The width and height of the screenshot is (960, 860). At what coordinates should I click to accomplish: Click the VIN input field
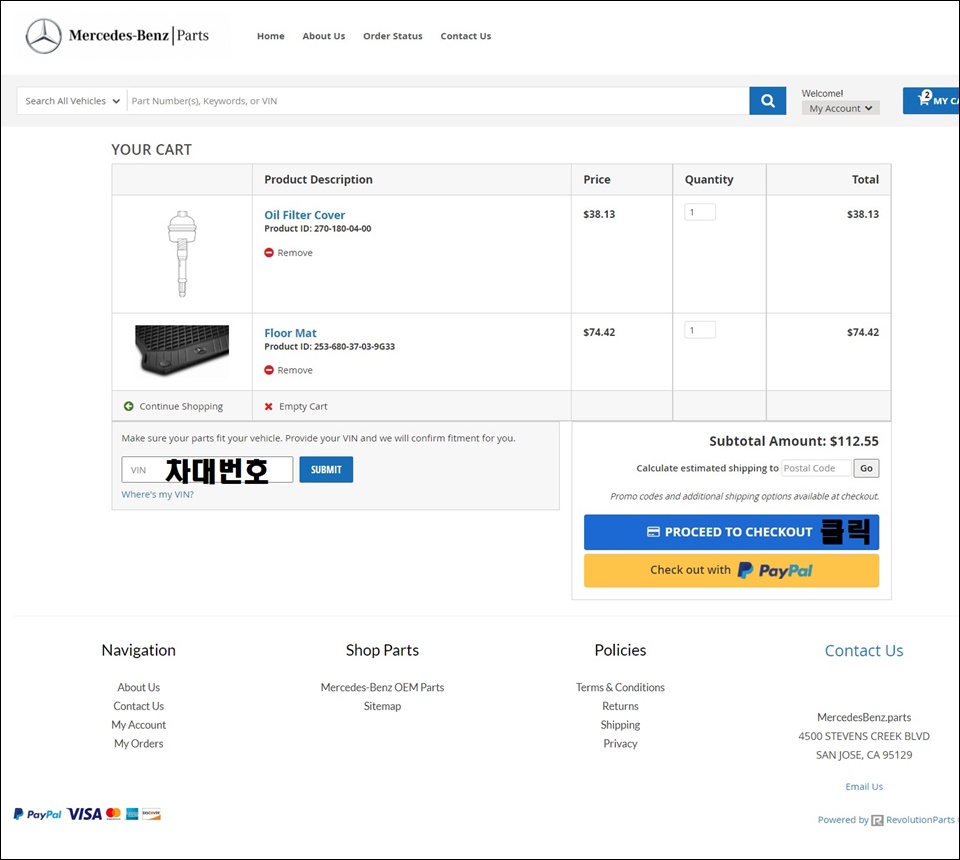coord(207,469)
